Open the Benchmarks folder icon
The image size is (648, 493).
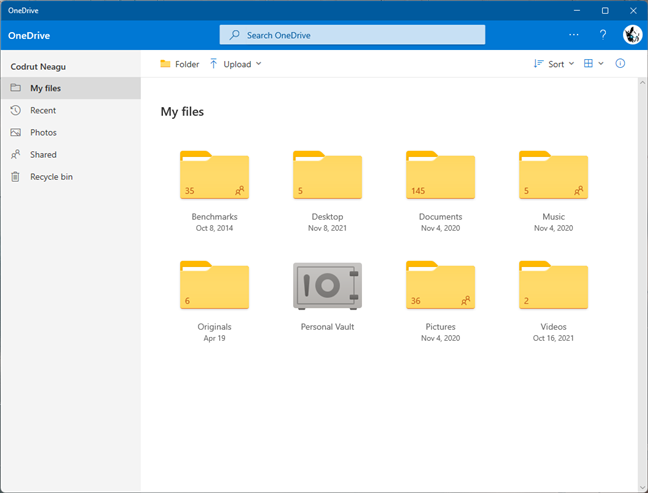click(214, 175)
